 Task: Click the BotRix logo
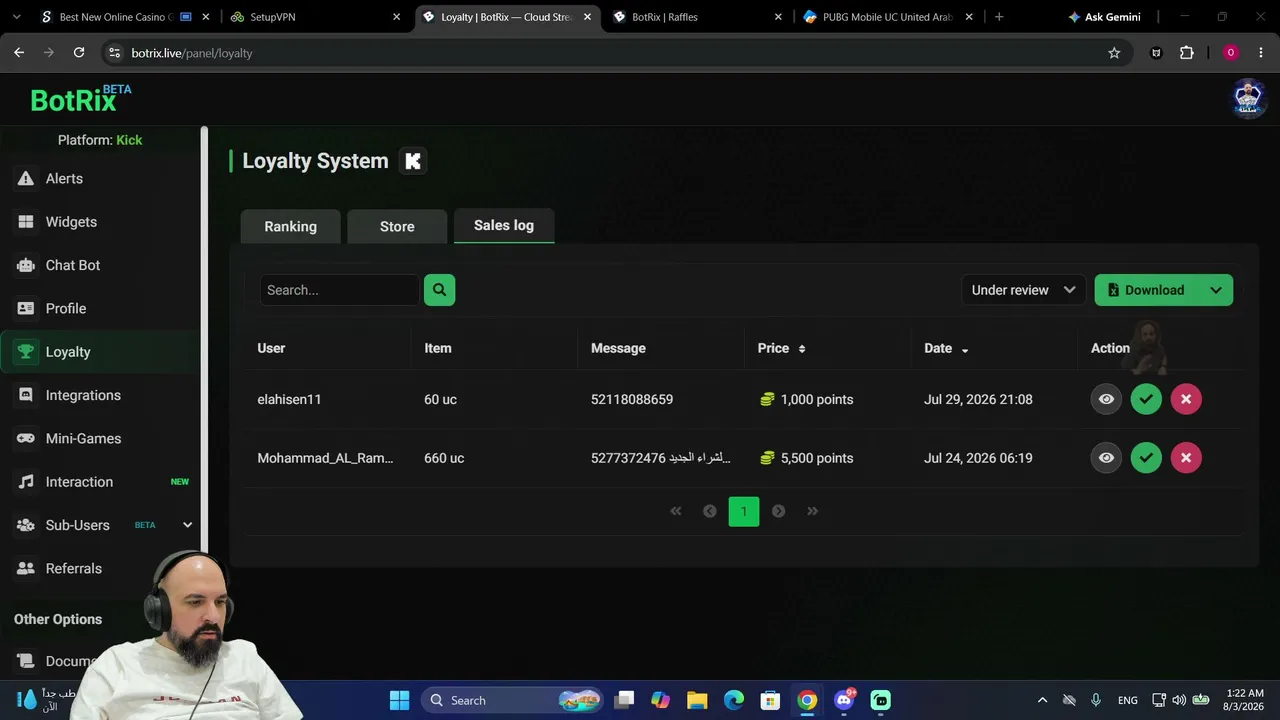point(80,98)
